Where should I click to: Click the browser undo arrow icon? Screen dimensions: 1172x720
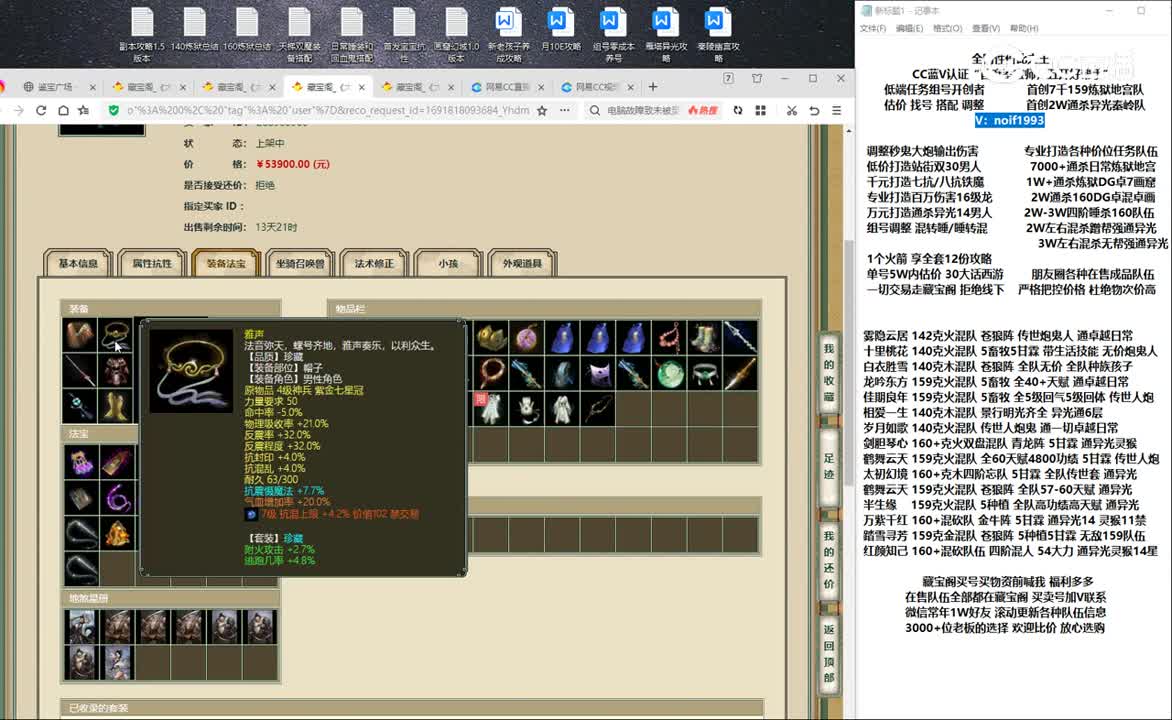[x=814, y=110]
